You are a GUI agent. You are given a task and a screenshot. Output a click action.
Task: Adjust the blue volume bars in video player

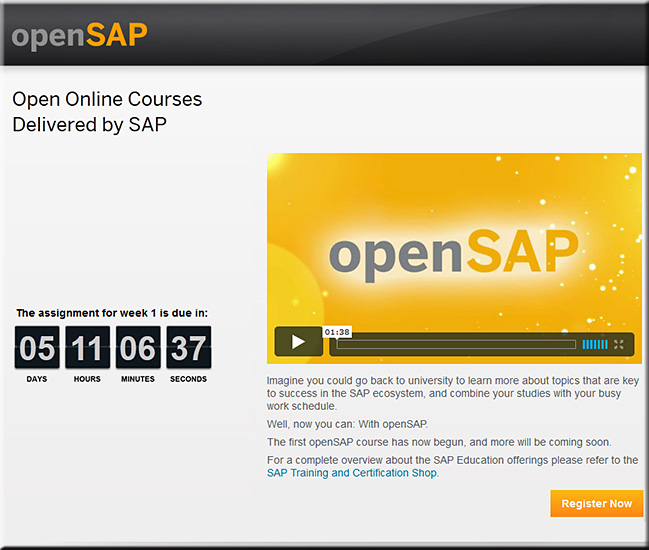point(595,344)
